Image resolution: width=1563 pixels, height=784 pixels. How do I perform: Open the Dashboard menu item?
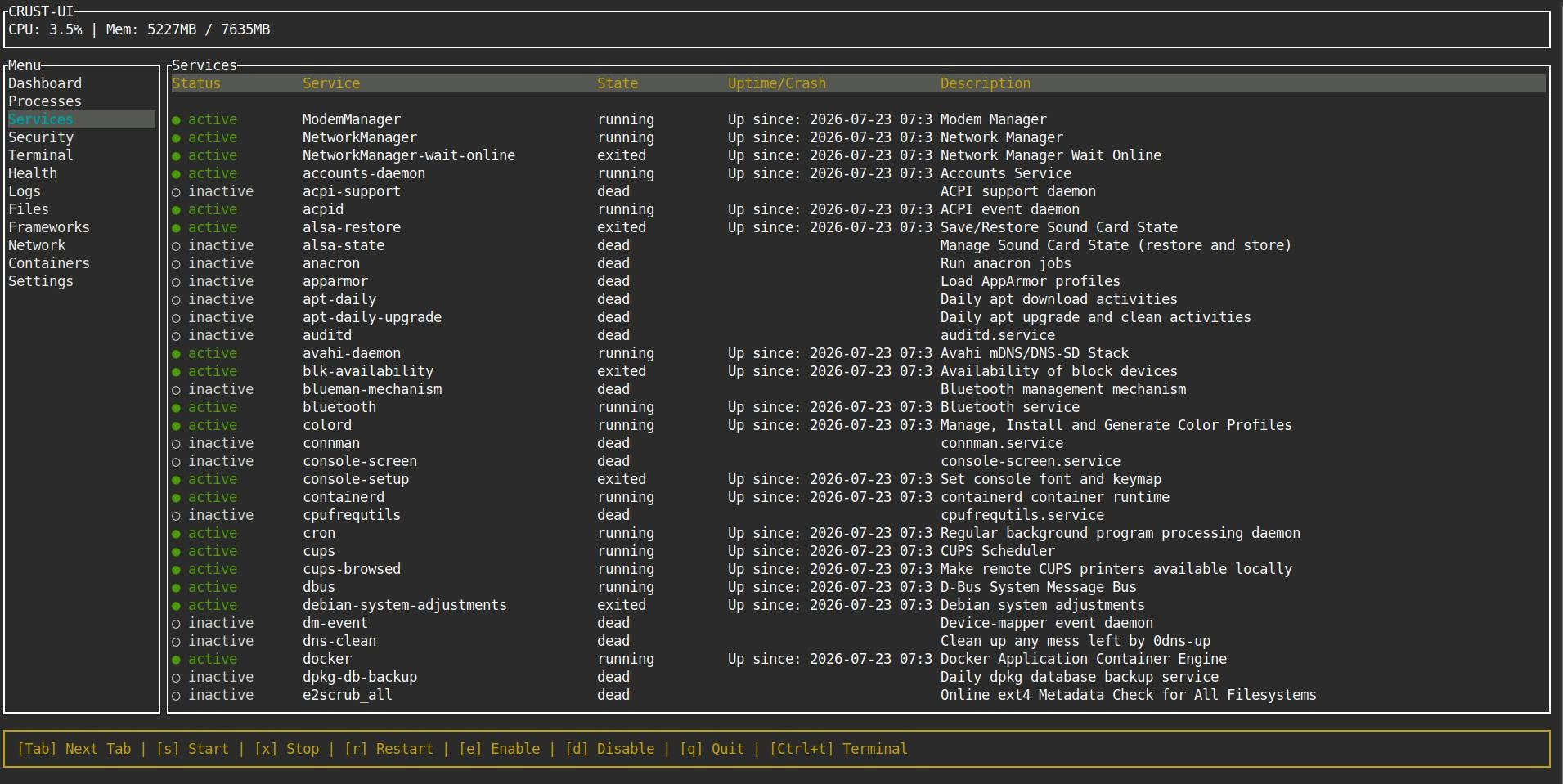point(45,83)
